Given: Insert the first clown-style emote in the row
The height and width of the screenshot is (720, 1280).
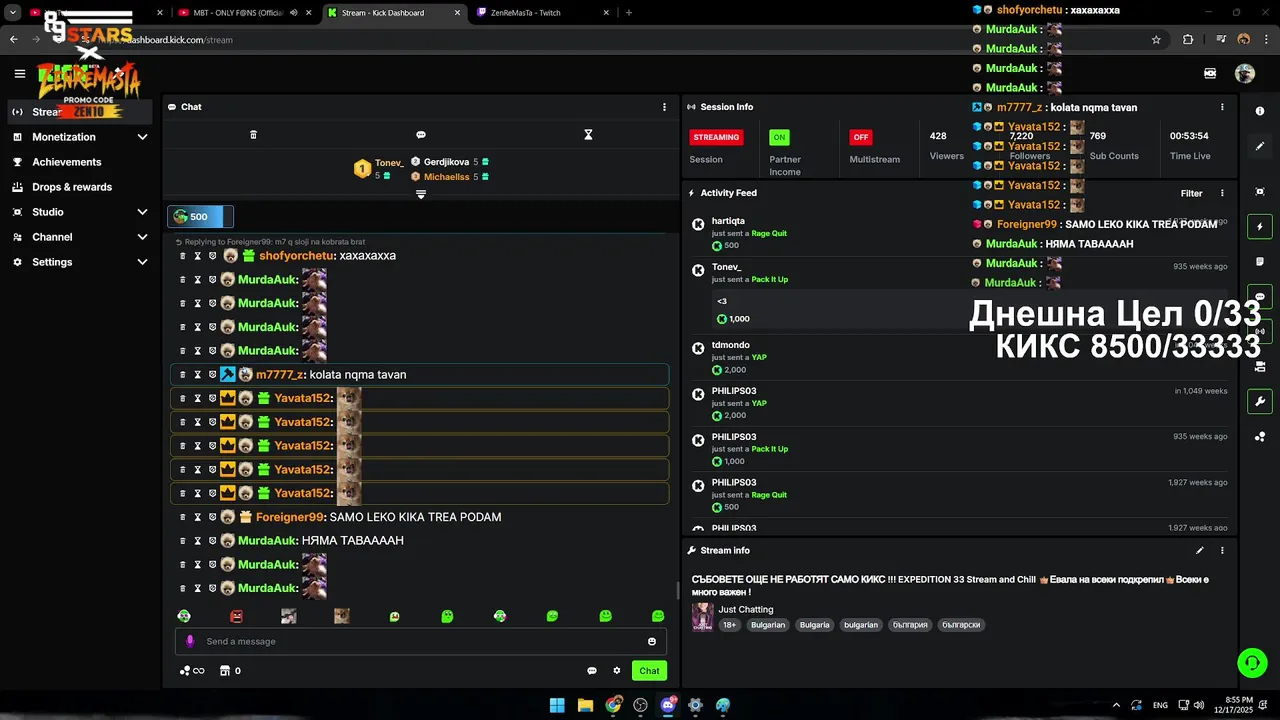Looking at the screenshot, I should tap(184, 616).
